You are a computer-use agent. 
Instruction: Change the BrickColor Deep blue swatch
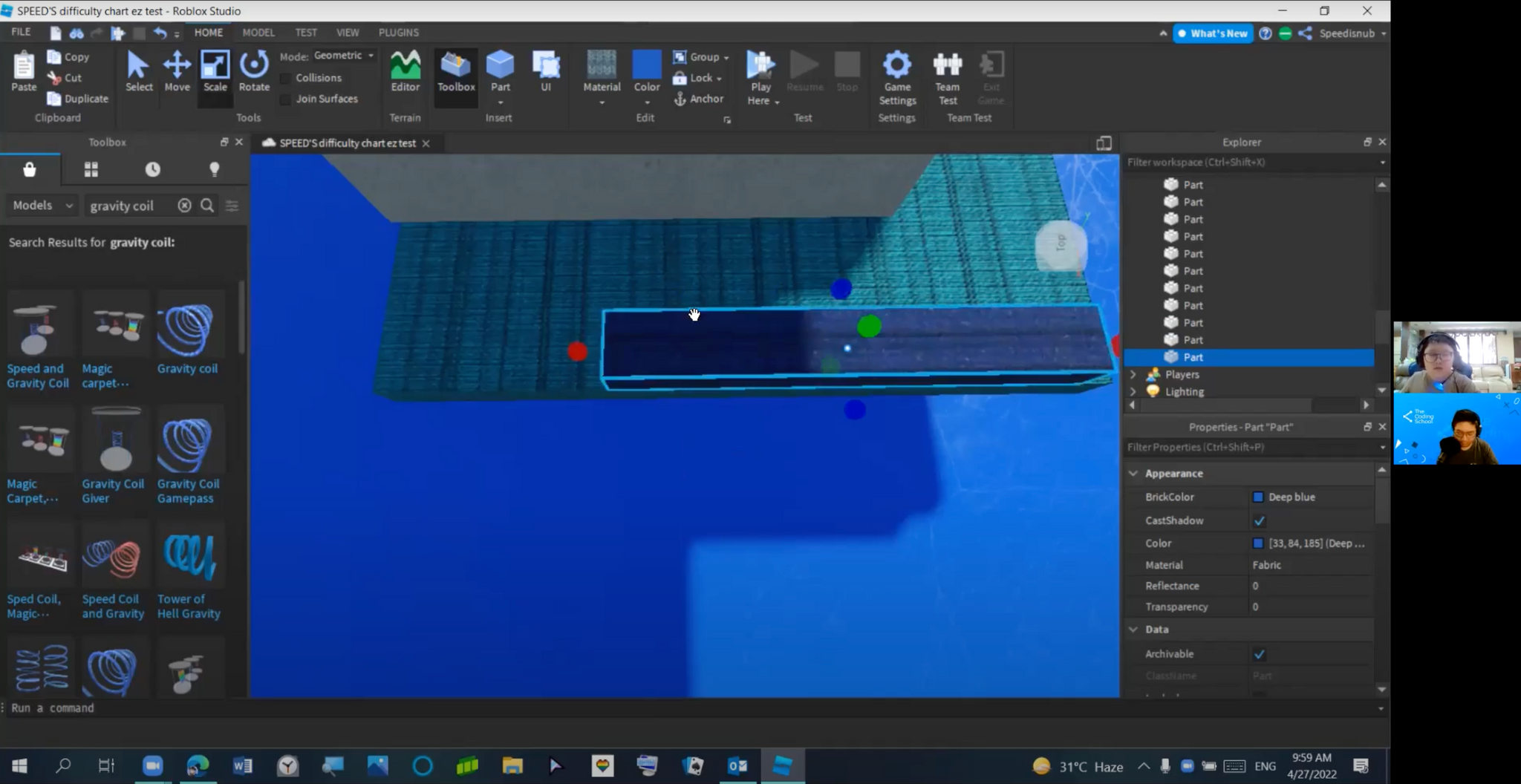pyautogui.click(x=1259, y=497)
